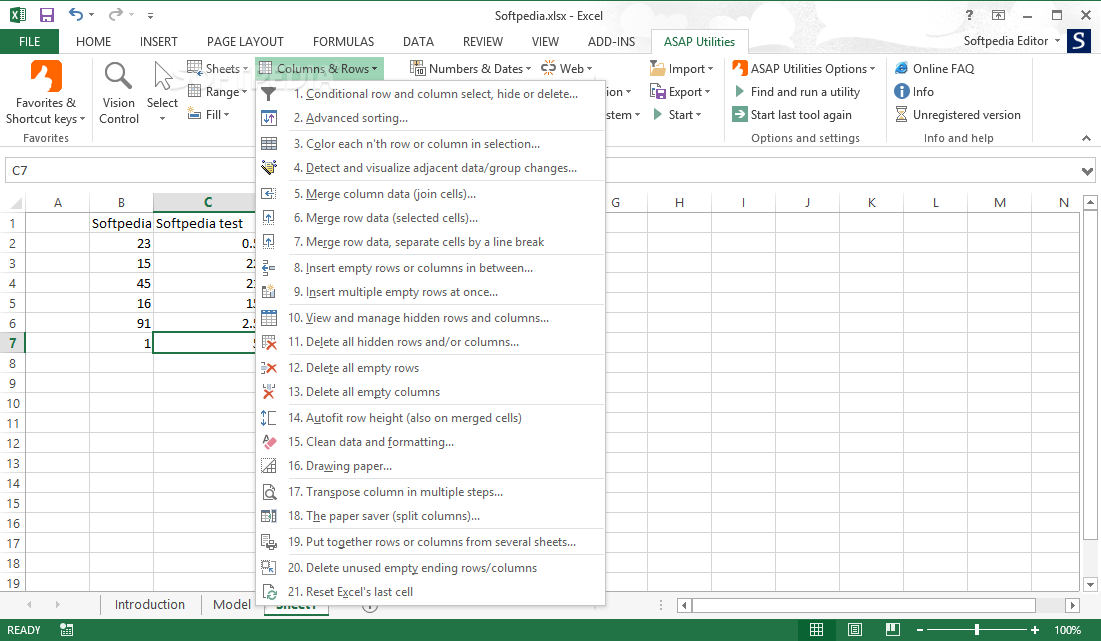The image size is (1101, 641).
Task: Click Detect and visualize adjacent data icon
Action: point(268,168)
